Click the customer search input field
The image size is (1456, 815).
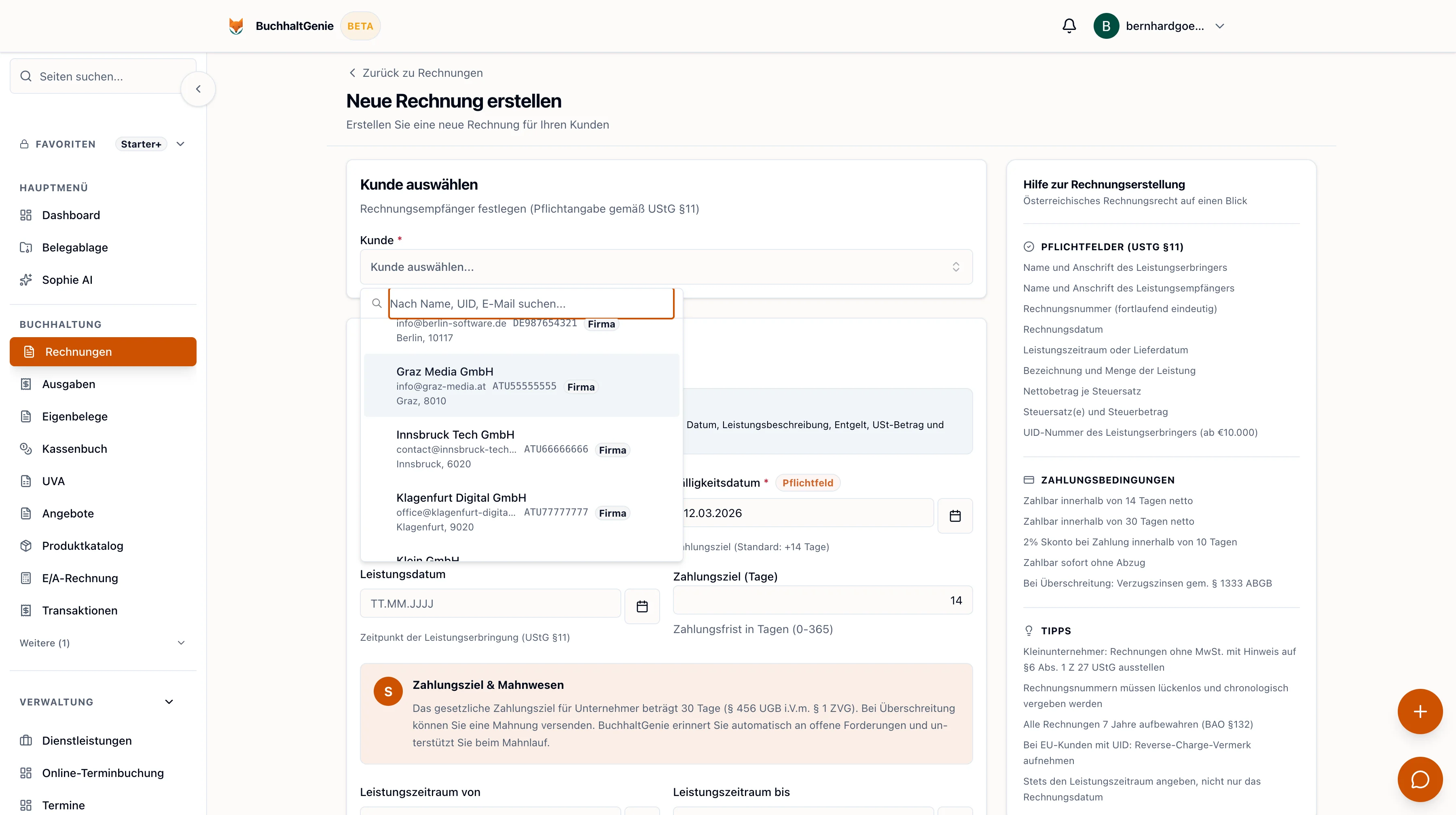[x=530, y=303]
